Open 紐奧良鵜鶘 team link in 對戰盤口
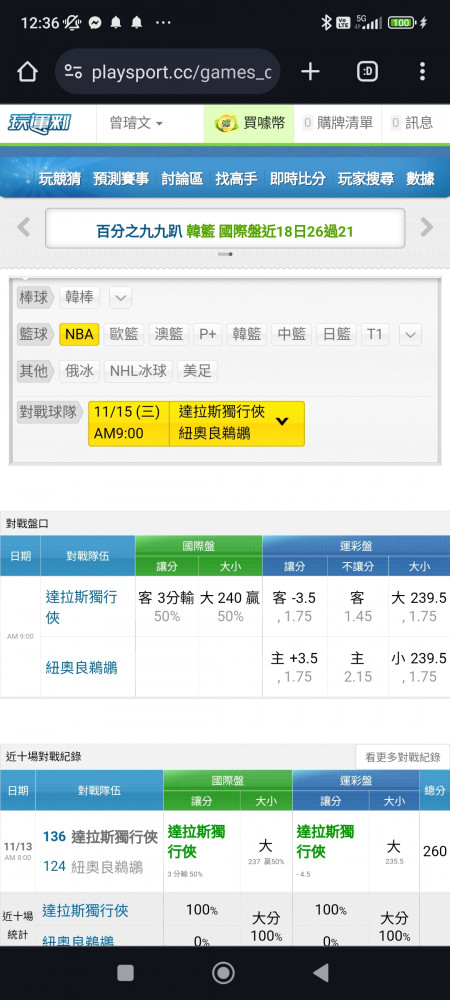Image resolution: width=450 pixels, height=1000 pixels. (82, 668)
